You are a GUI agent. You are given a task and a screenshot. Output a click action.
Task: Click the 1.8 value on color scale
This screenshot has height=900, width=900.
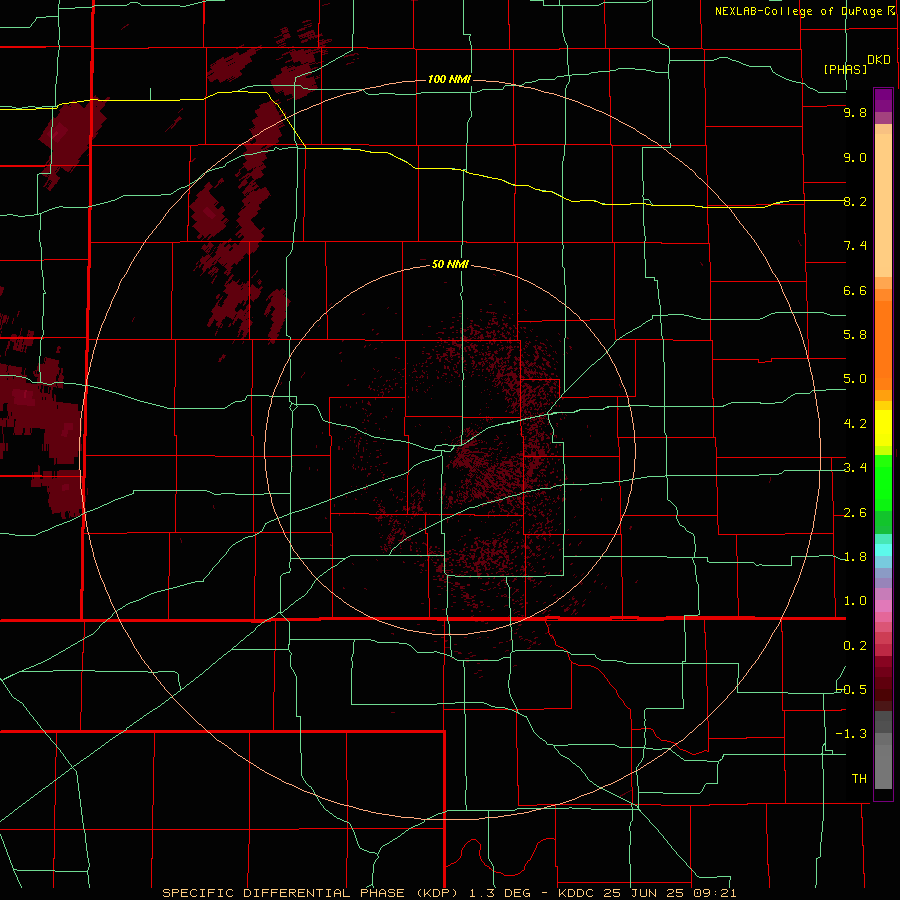pyautogui.click(x=855, y=557)
